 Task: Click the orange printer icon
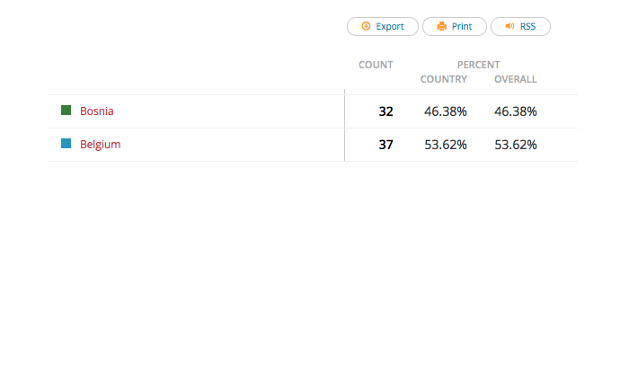[x=441, y=26]
